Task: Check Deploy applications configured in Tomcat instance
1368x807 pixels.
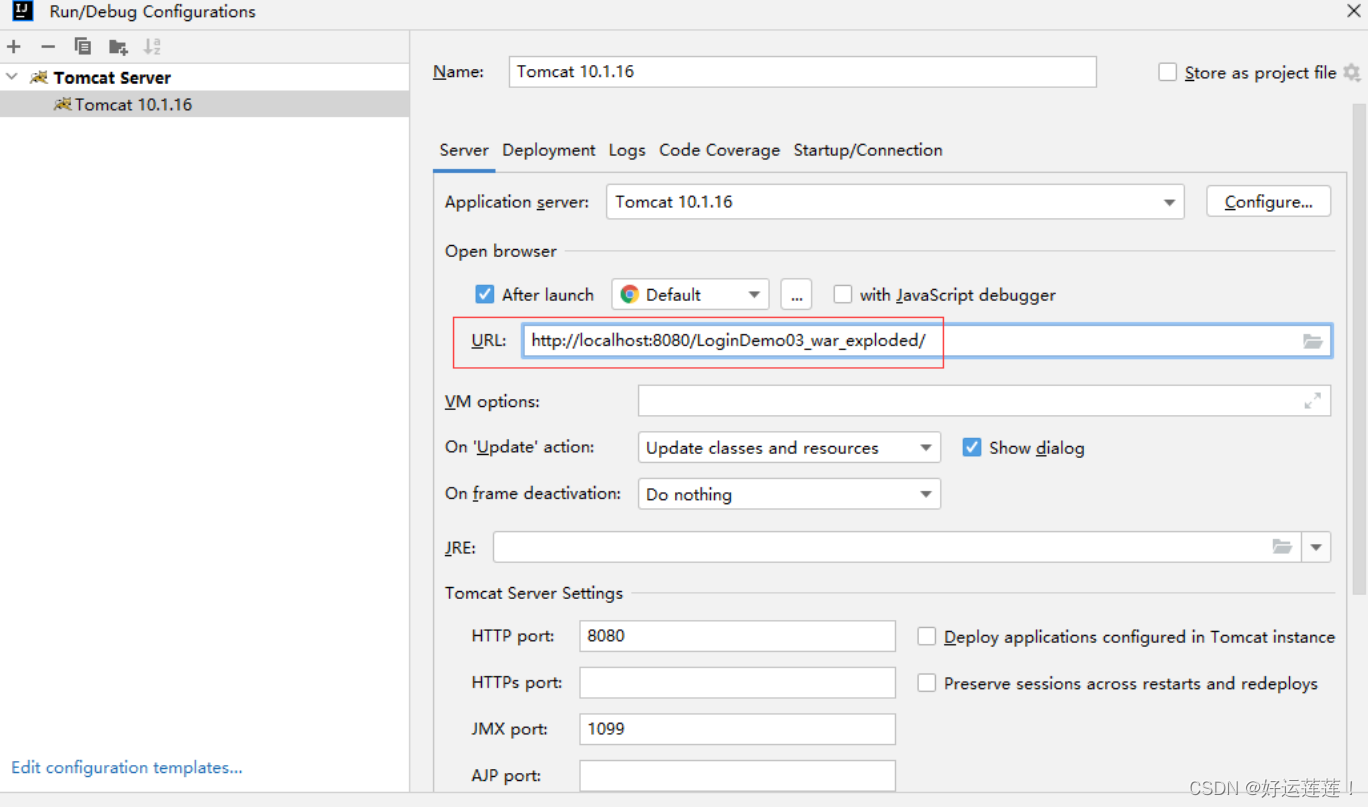Action: pos(927,636)
